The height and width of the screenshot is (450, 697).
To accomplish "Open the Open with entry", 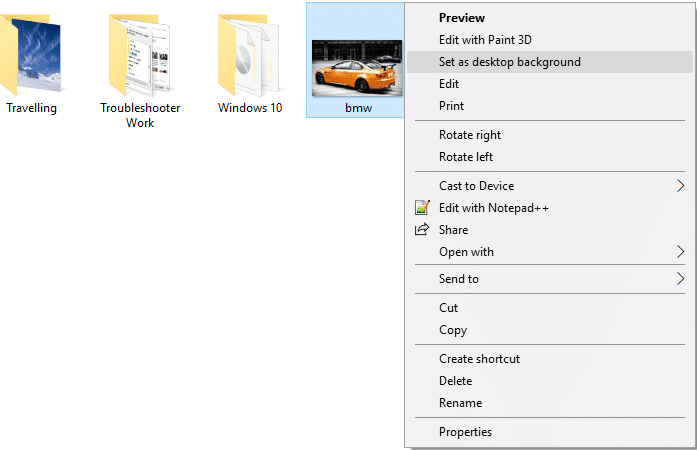I will 550,252.
